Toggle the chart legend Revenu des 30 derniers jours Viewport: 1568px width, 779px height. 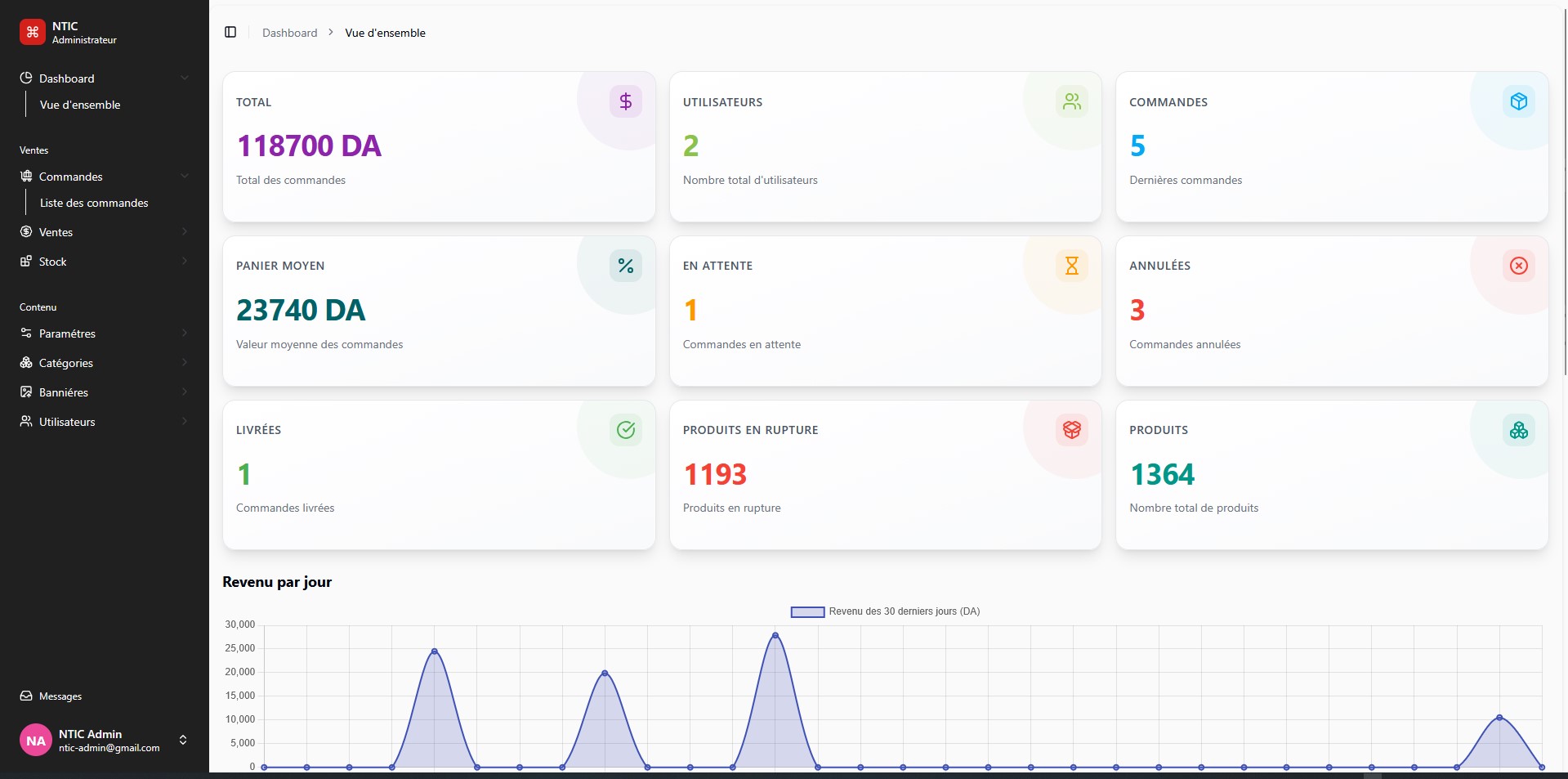pyautogui.click(x=885, y=611)
